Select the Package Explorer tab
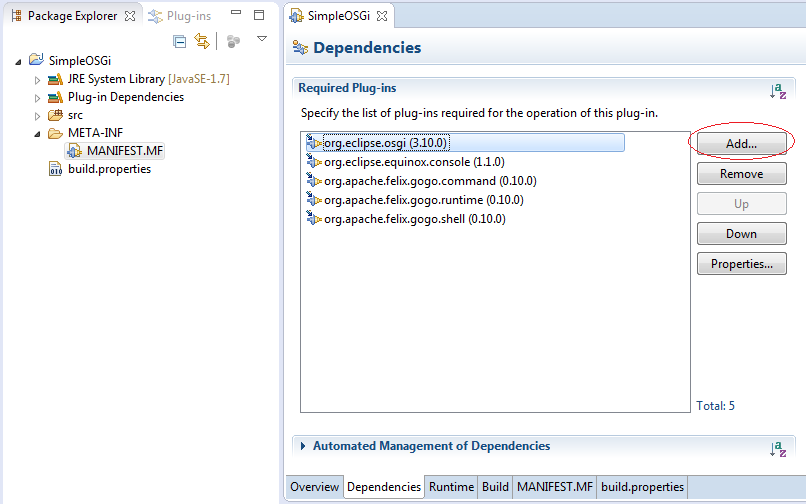 coord(73,16)
